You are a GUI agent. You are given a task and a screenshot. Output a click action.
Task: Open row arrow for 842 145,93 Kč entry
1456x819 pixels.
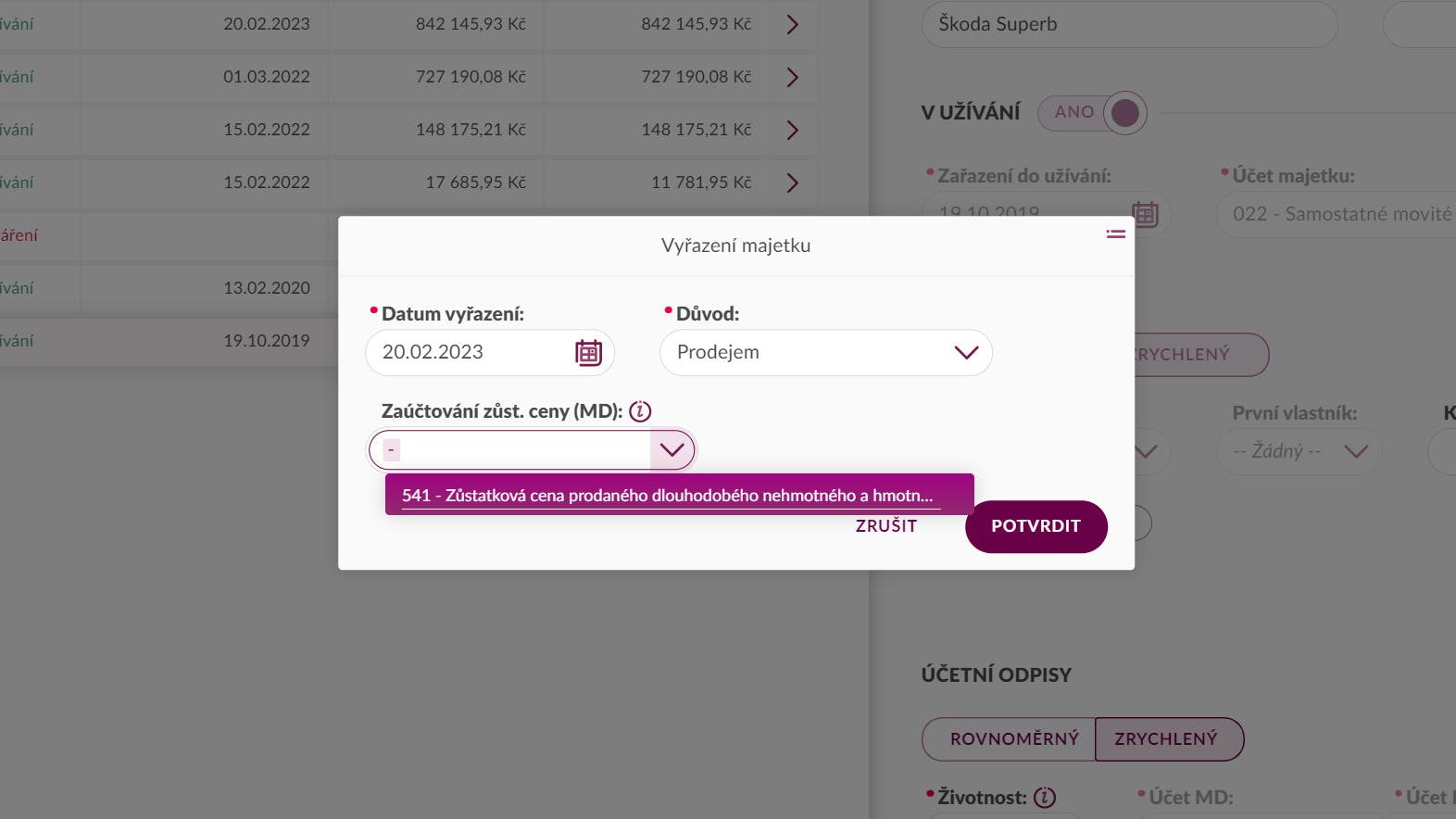(x=792, y=24)
